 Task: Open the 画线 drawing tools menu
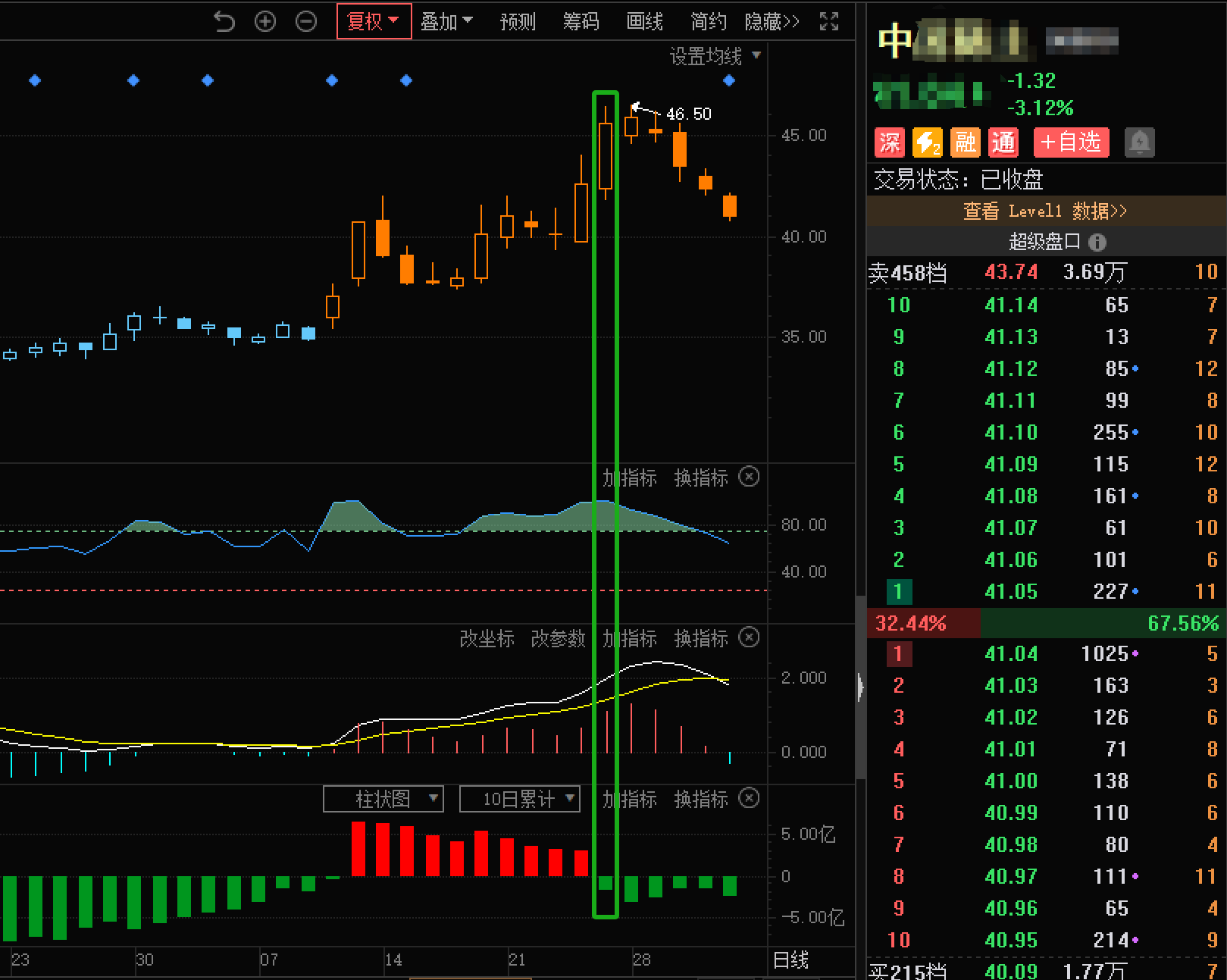coord(645,21)
